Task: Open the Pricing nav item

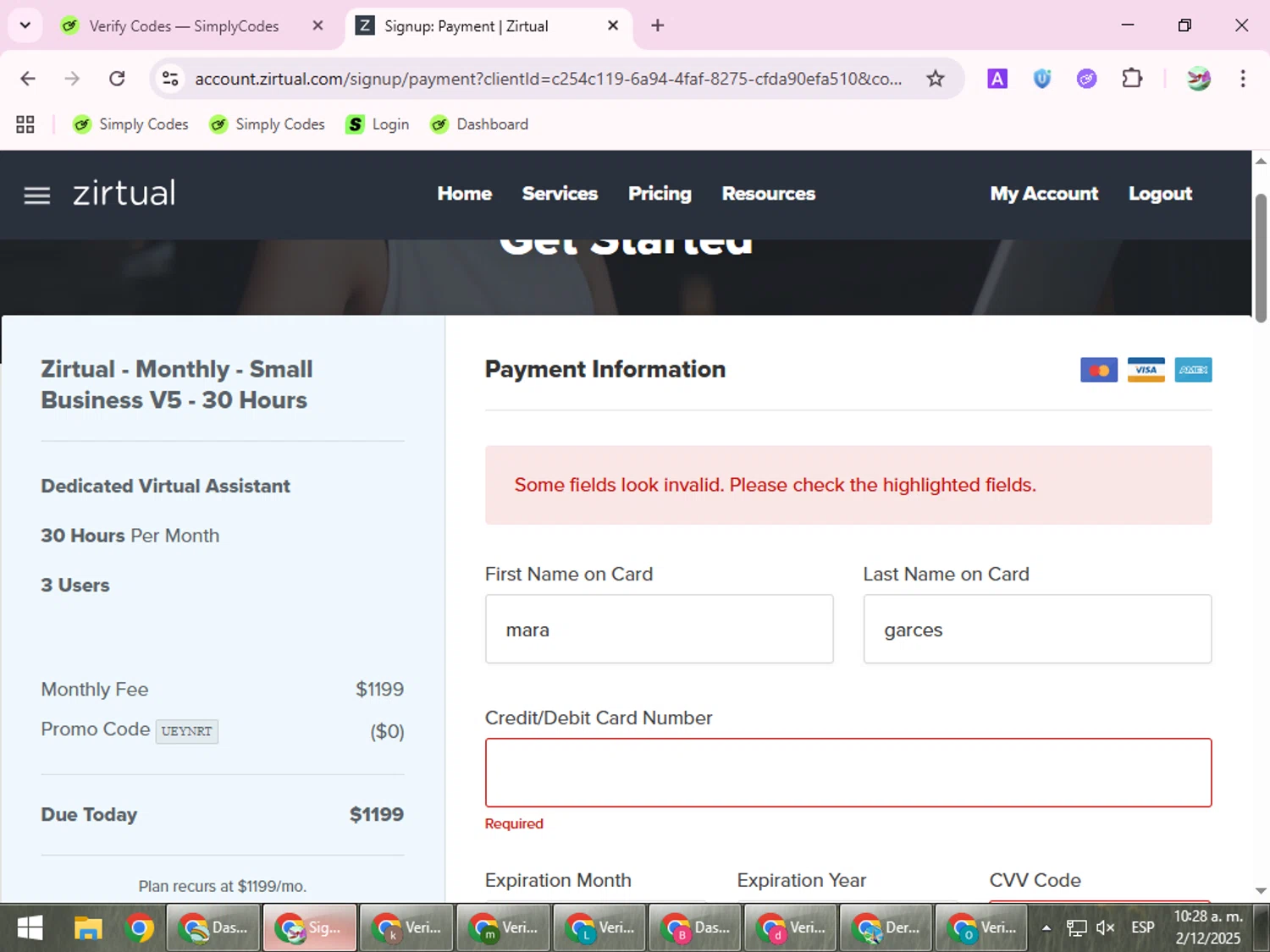Action: click(x=660, y=194)
